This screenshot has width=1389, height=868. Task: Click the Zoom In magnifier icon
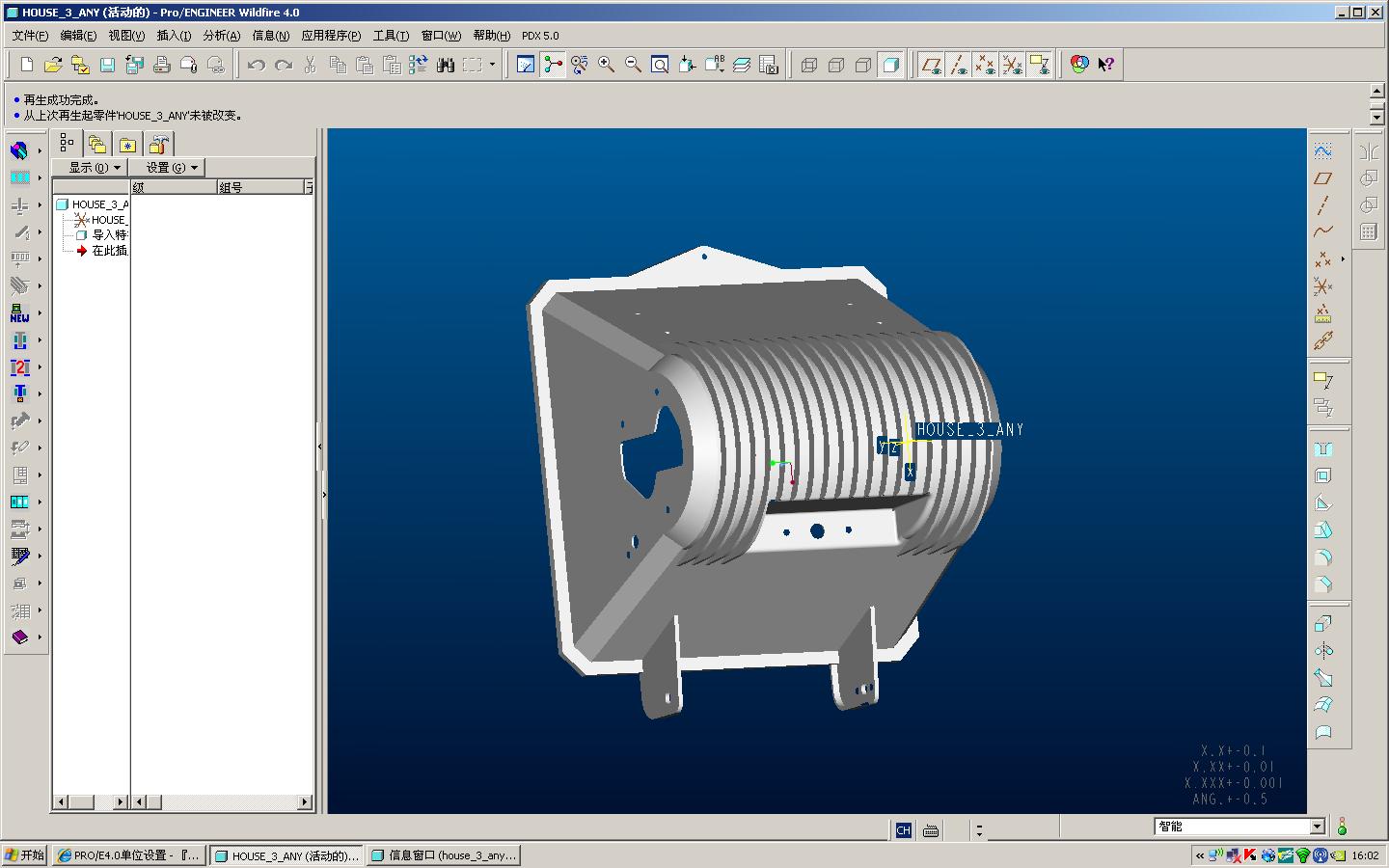(x=607, y=65)
